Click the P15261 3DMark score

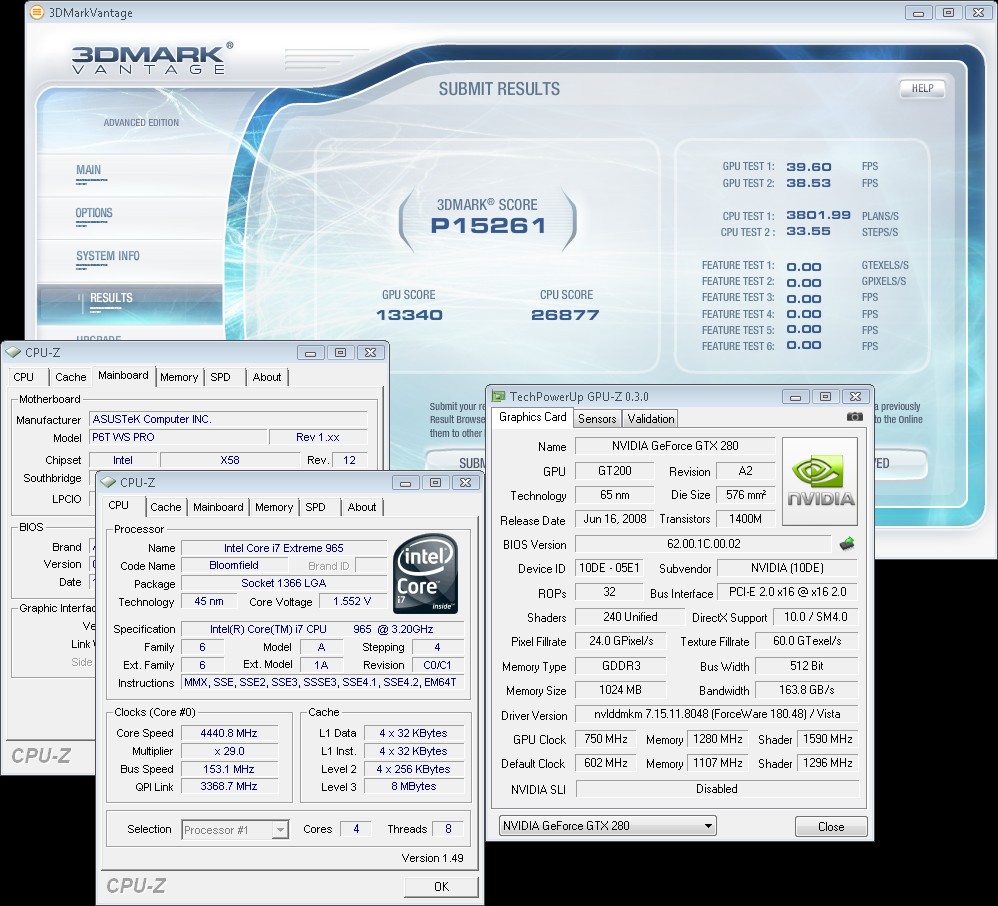[x=488, y=225]
